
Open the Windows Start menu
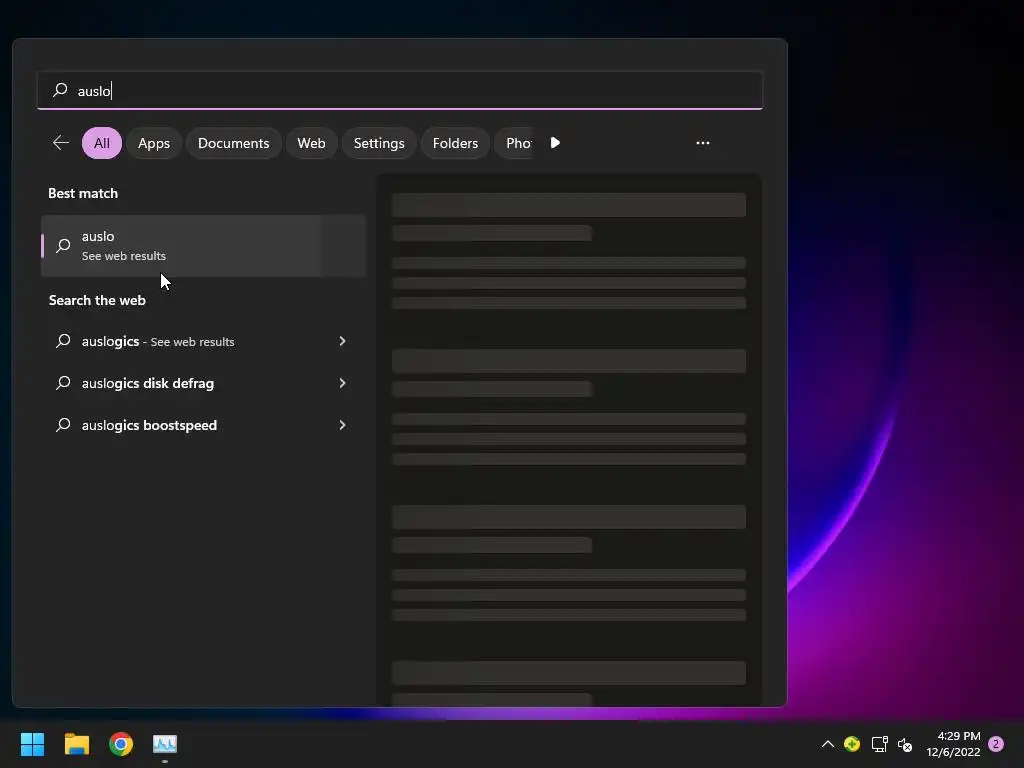(32, 744)
